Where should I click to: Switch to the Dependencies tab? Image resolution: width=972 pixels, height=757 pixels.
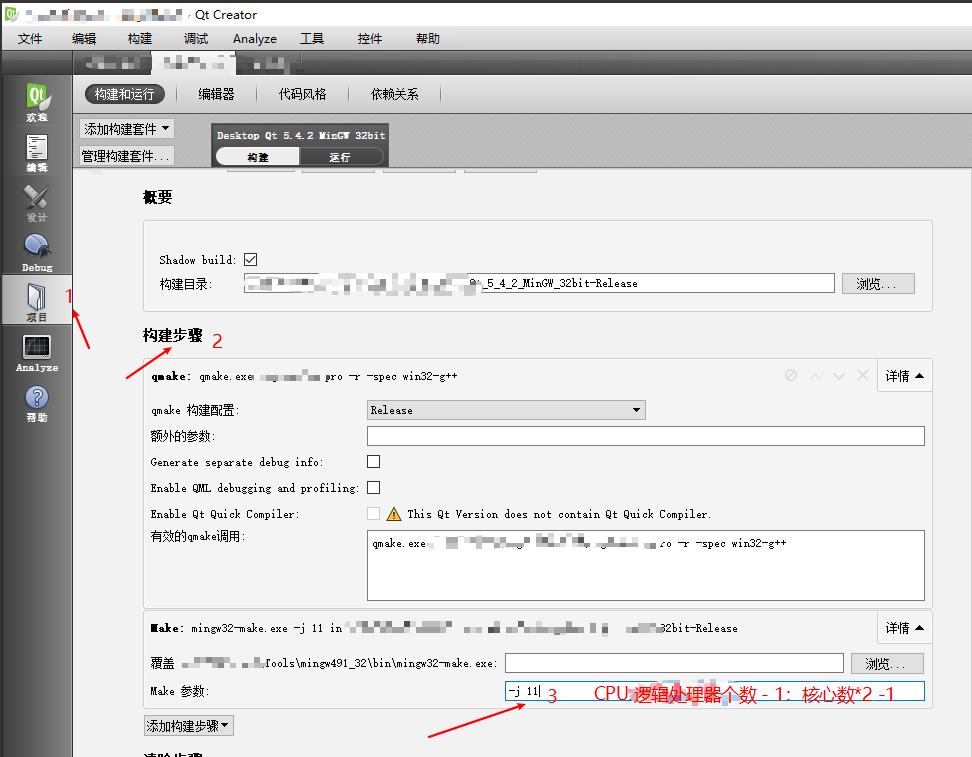[394, 94]
